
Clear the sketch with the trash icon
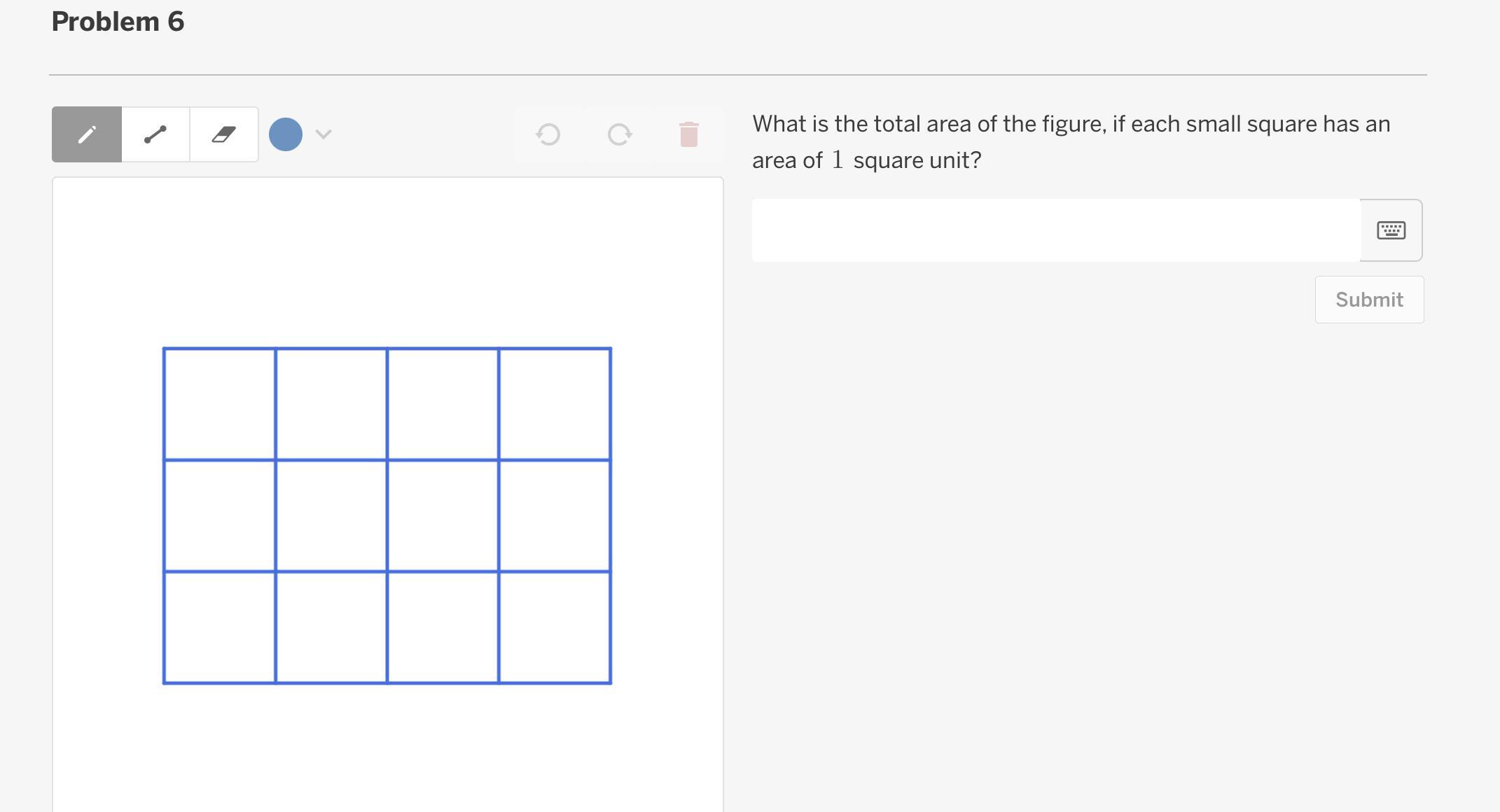(689, 134)
